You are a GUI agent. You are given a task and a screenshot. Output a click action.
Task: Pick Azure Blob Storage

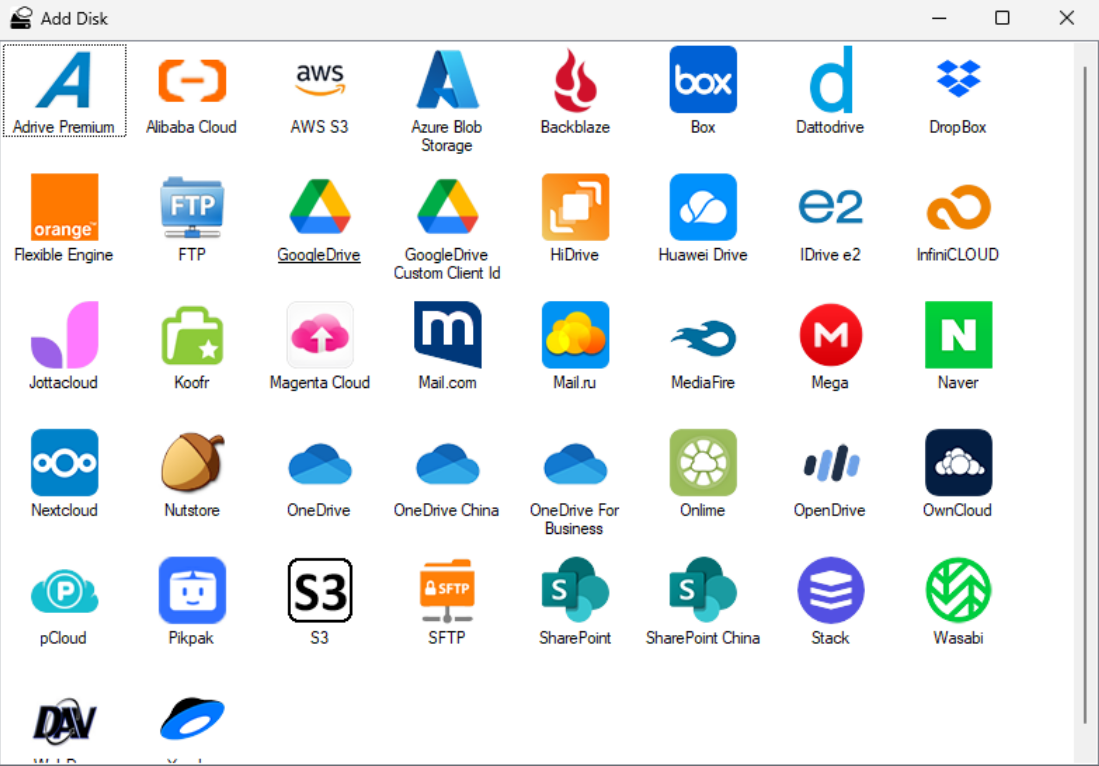[447, 80]
